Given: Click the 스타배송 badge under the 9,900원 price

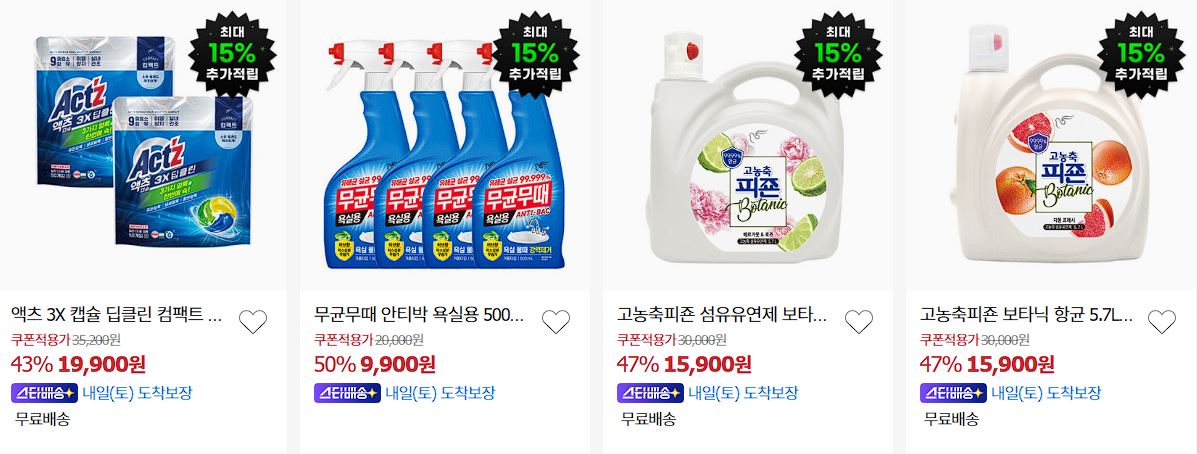Looking at the screenshot, I should 347,393.
